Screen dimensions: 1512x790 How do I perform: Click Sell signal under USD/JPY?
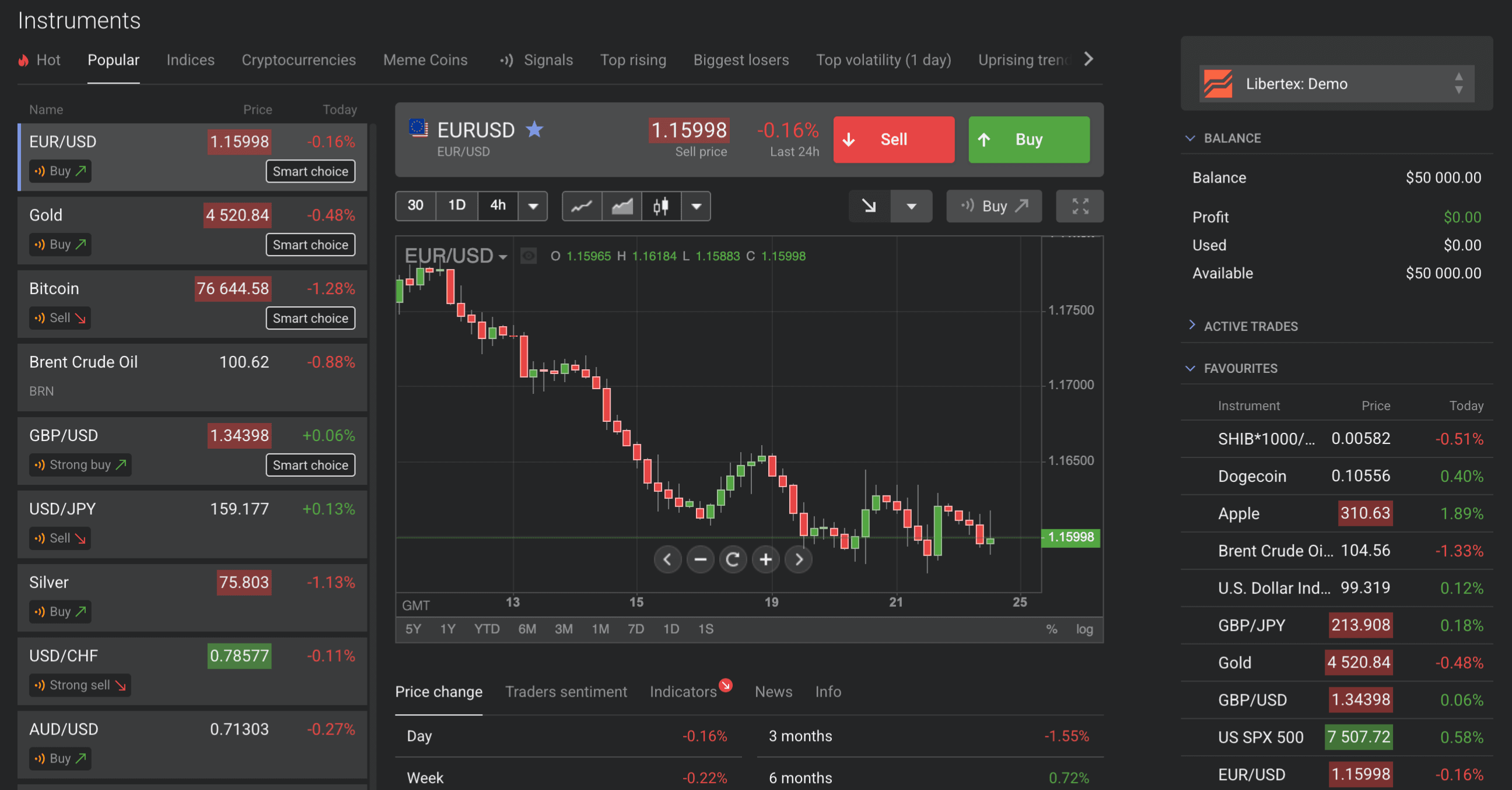60,538
